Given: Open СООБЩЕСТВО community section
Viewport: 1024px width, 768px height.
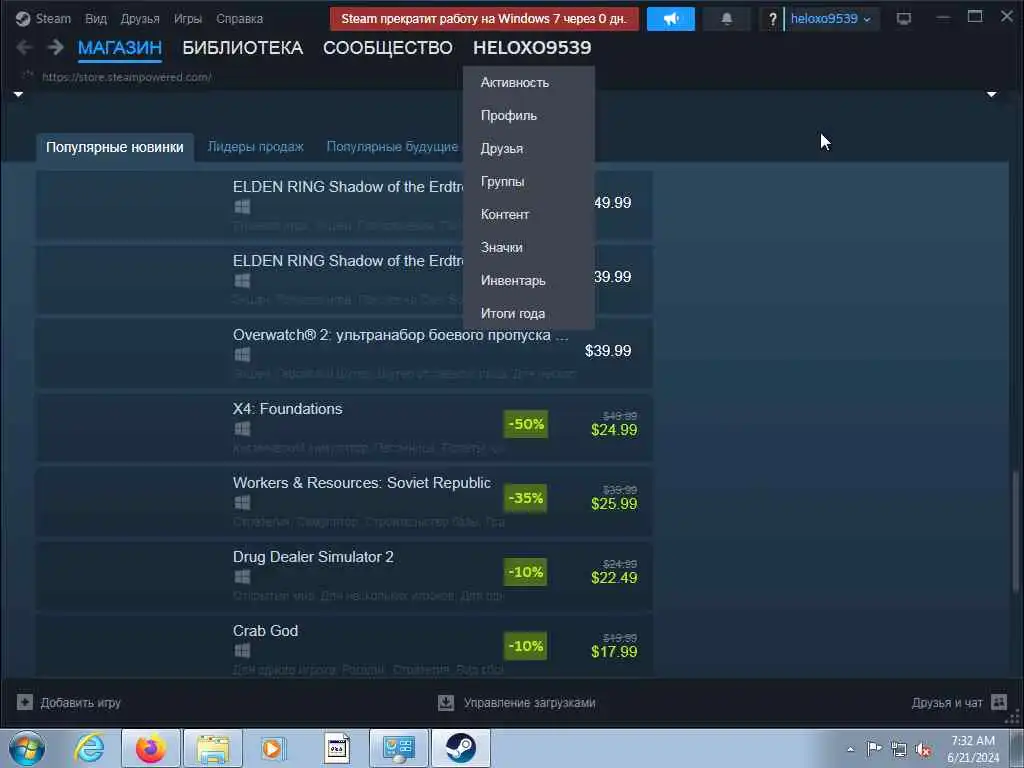Looking at the screenshot, I should (387, 48).
